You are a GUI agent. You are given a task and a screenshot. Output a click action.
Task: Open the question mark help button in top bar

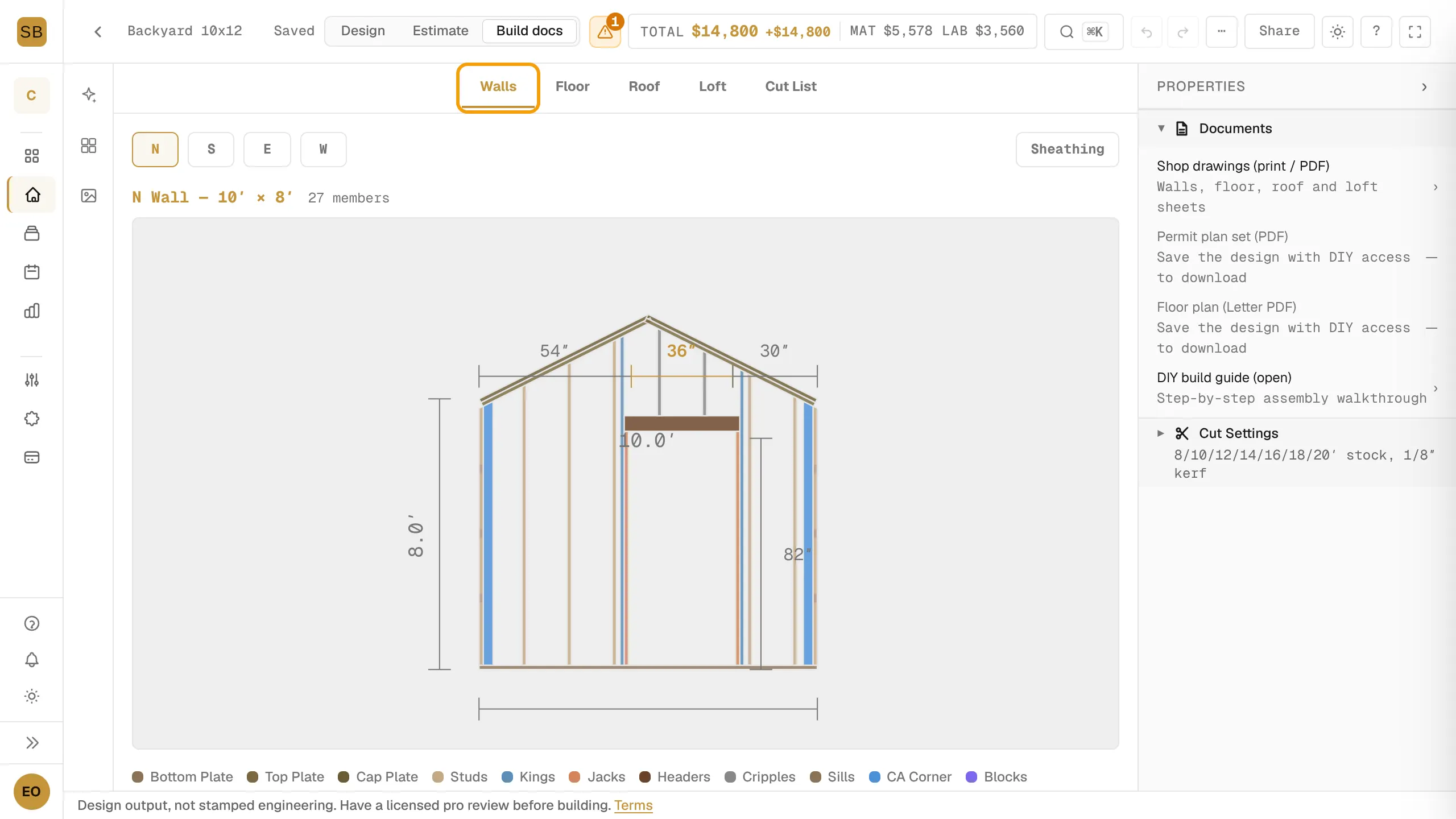coord(1376,31)
